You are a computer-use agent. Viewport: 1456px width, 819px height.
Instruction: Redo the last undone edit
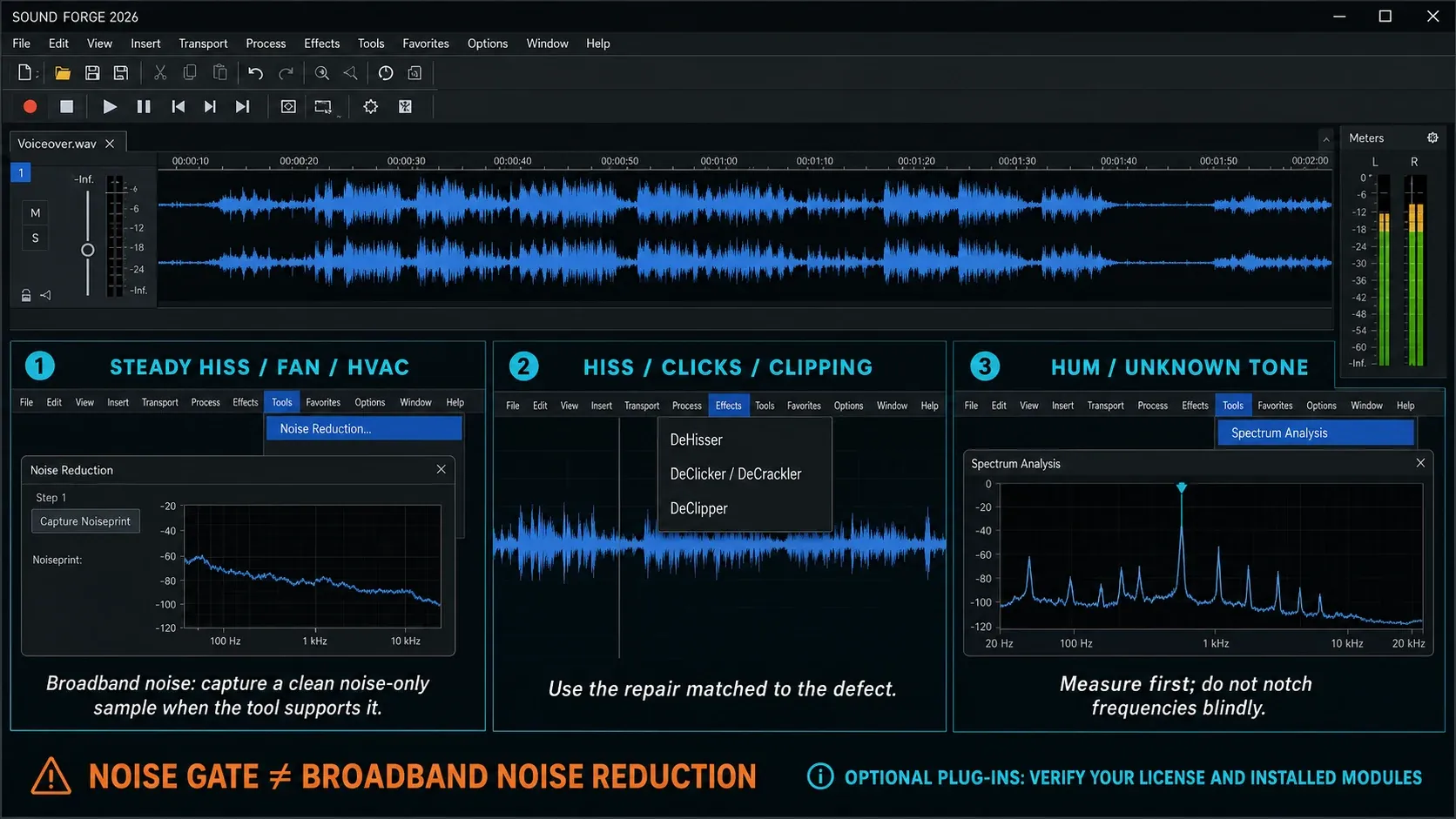[x=286, y=73]
